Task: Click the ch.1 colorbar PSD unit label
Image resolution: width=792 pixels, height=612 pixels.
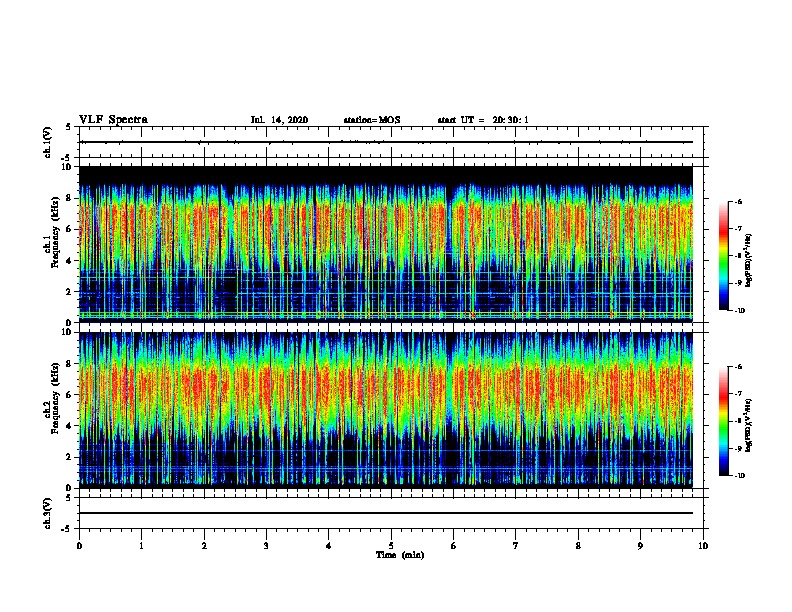Action: point(748,260)
